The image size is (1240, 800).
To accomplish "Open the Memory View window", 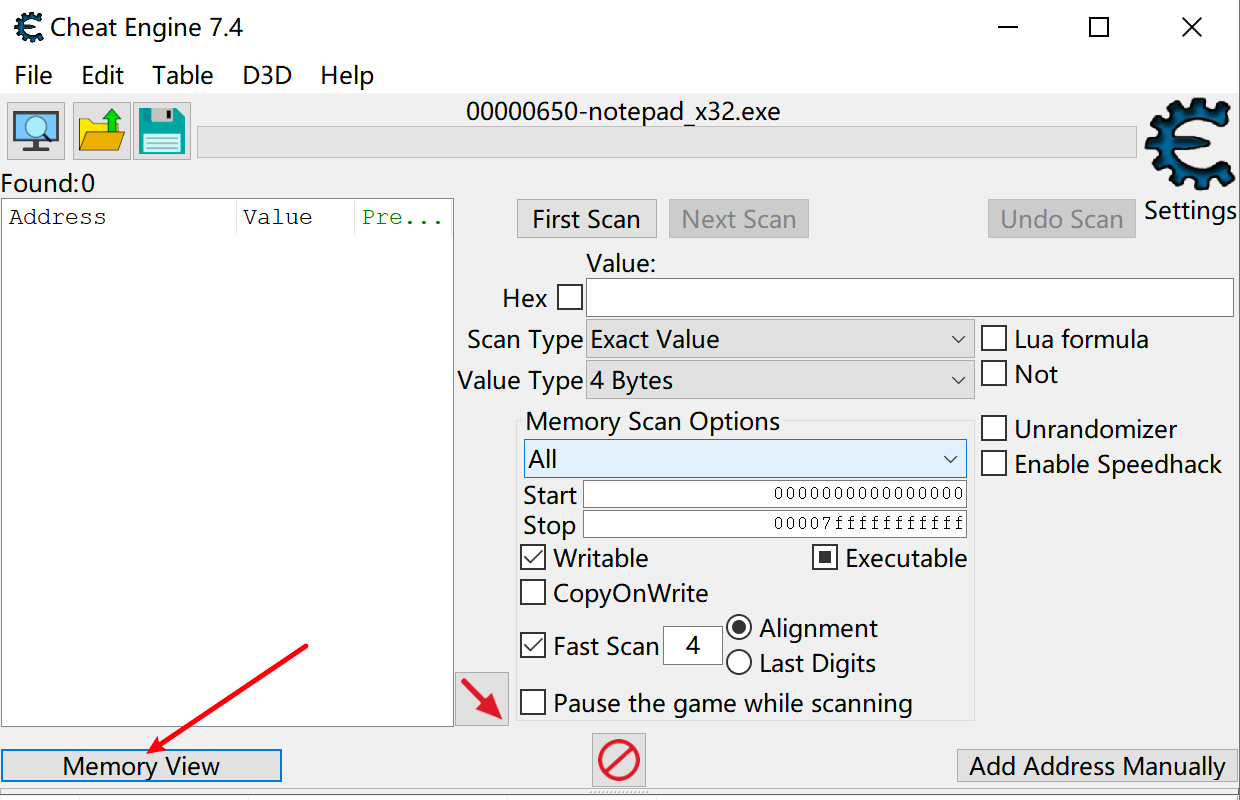I will click(x=141, y=765).
